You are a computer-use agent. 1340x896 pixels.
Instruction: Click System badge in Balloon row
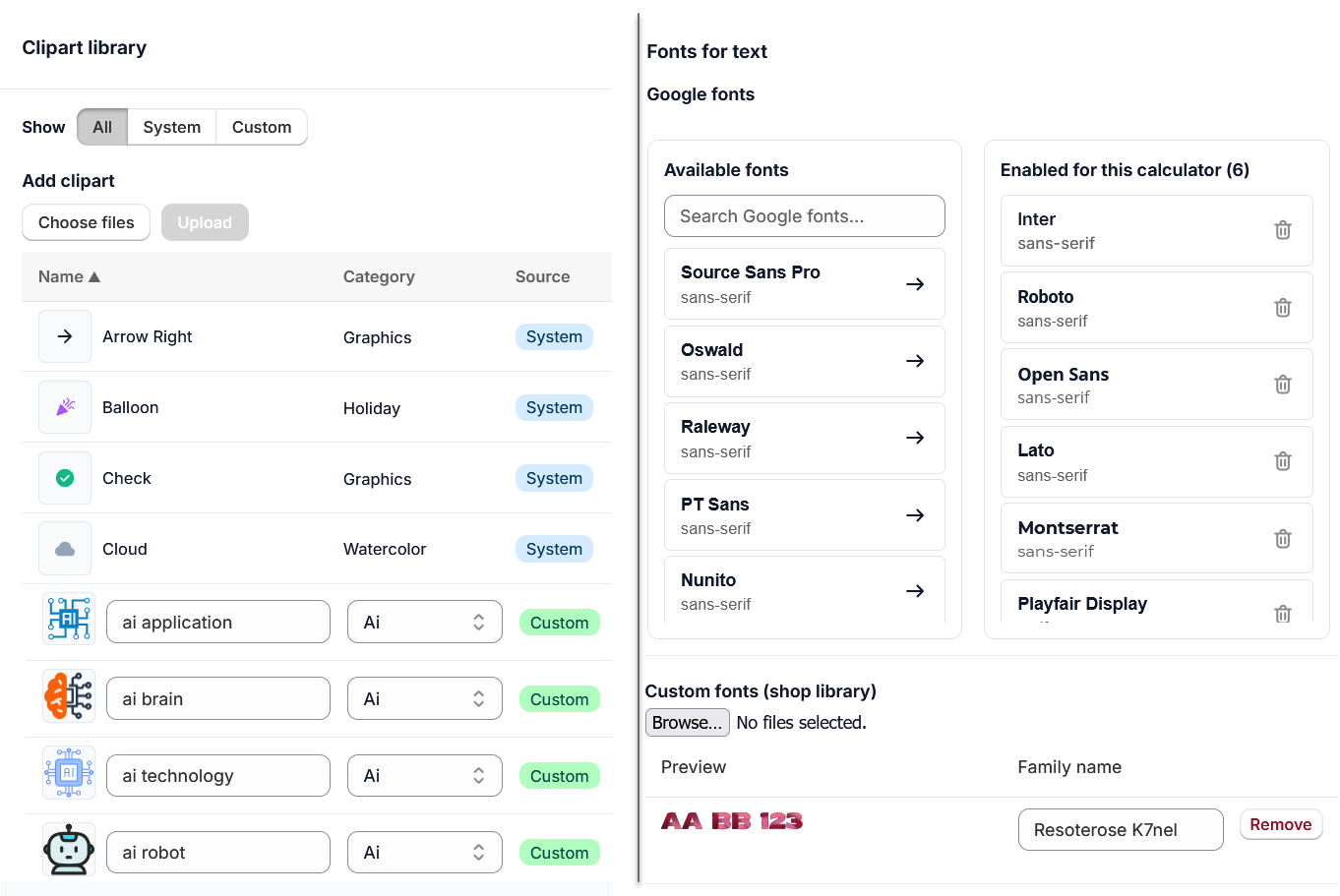tap(554, 407)
